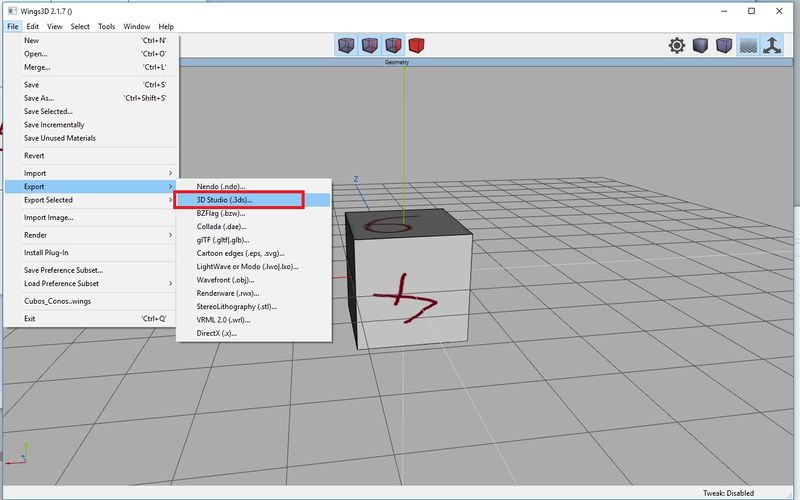Select body selection mode red cube

tap(416, 45)
